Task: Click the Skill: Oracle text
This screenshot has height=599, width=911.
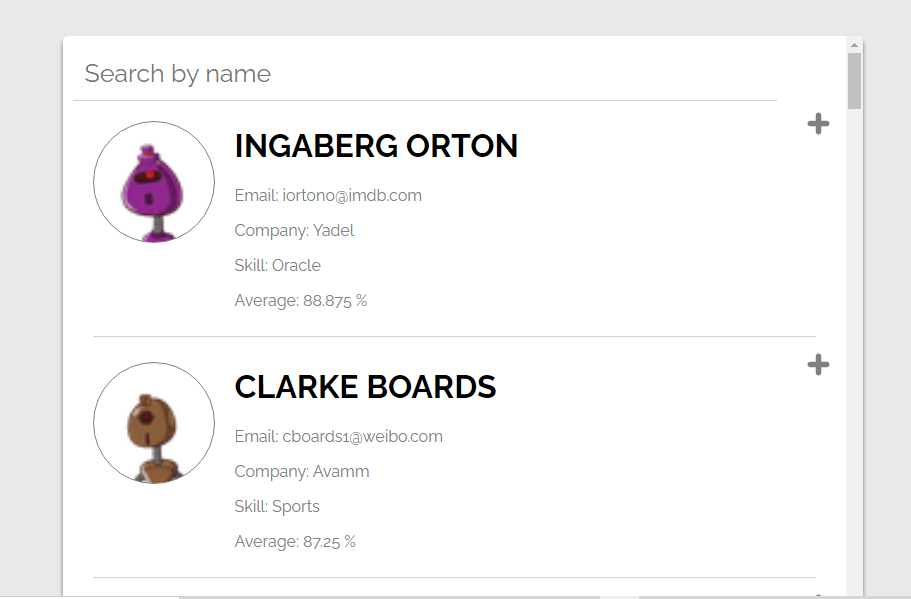Action: (277, 266)
